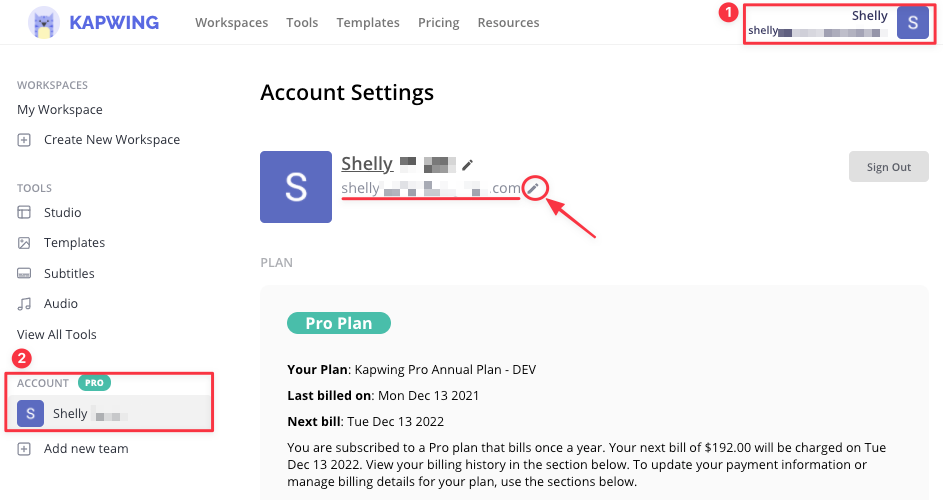
Task: Select the Shelly account in the sidebar
Action: pos(70,414)
